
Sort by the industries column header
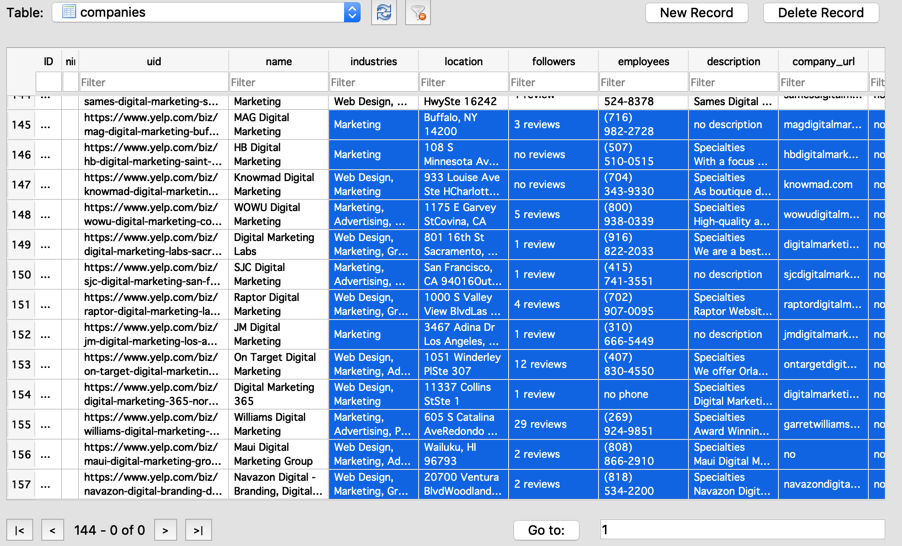coord(373,61)
